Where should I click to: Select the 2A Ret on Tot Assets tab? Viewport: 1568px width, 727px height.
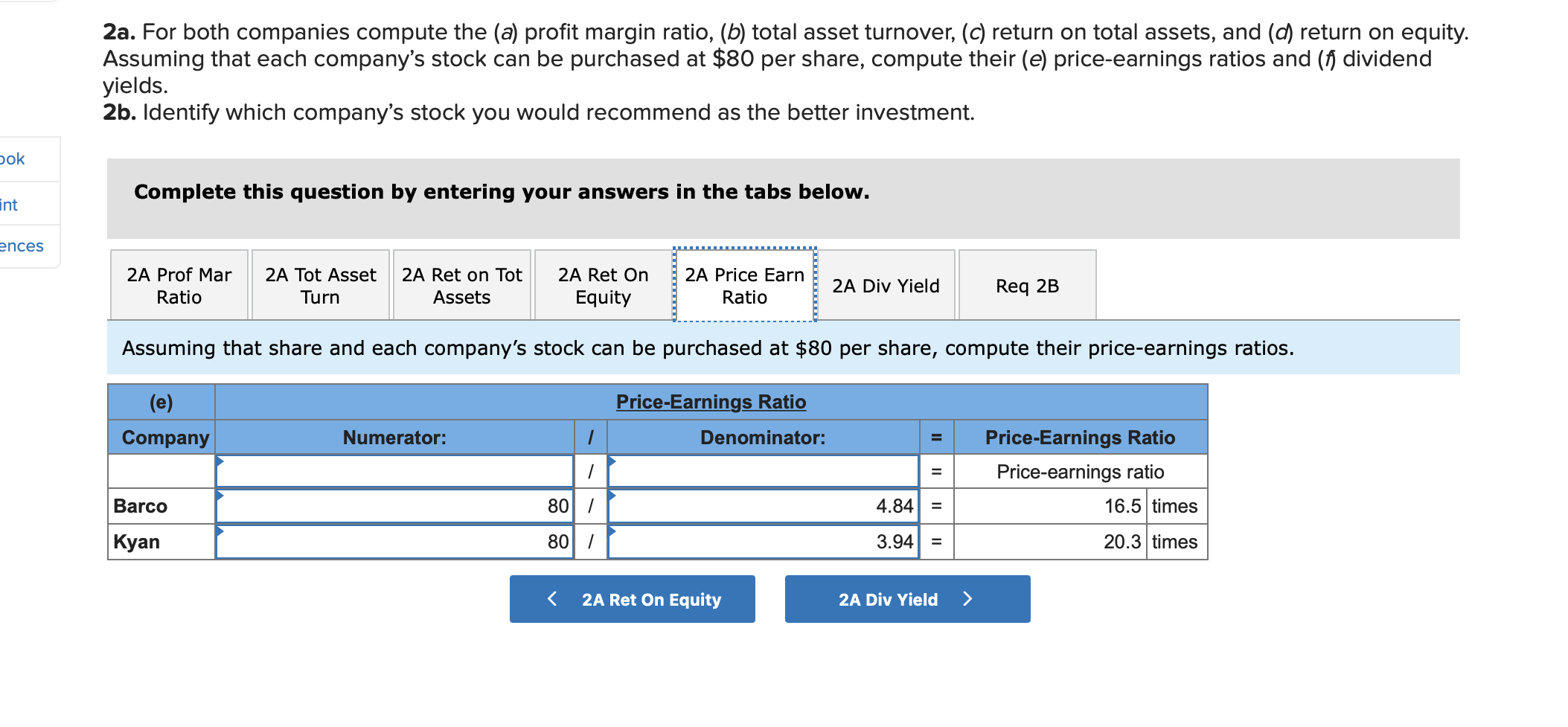pyautogui.click(x=461, y=286)
